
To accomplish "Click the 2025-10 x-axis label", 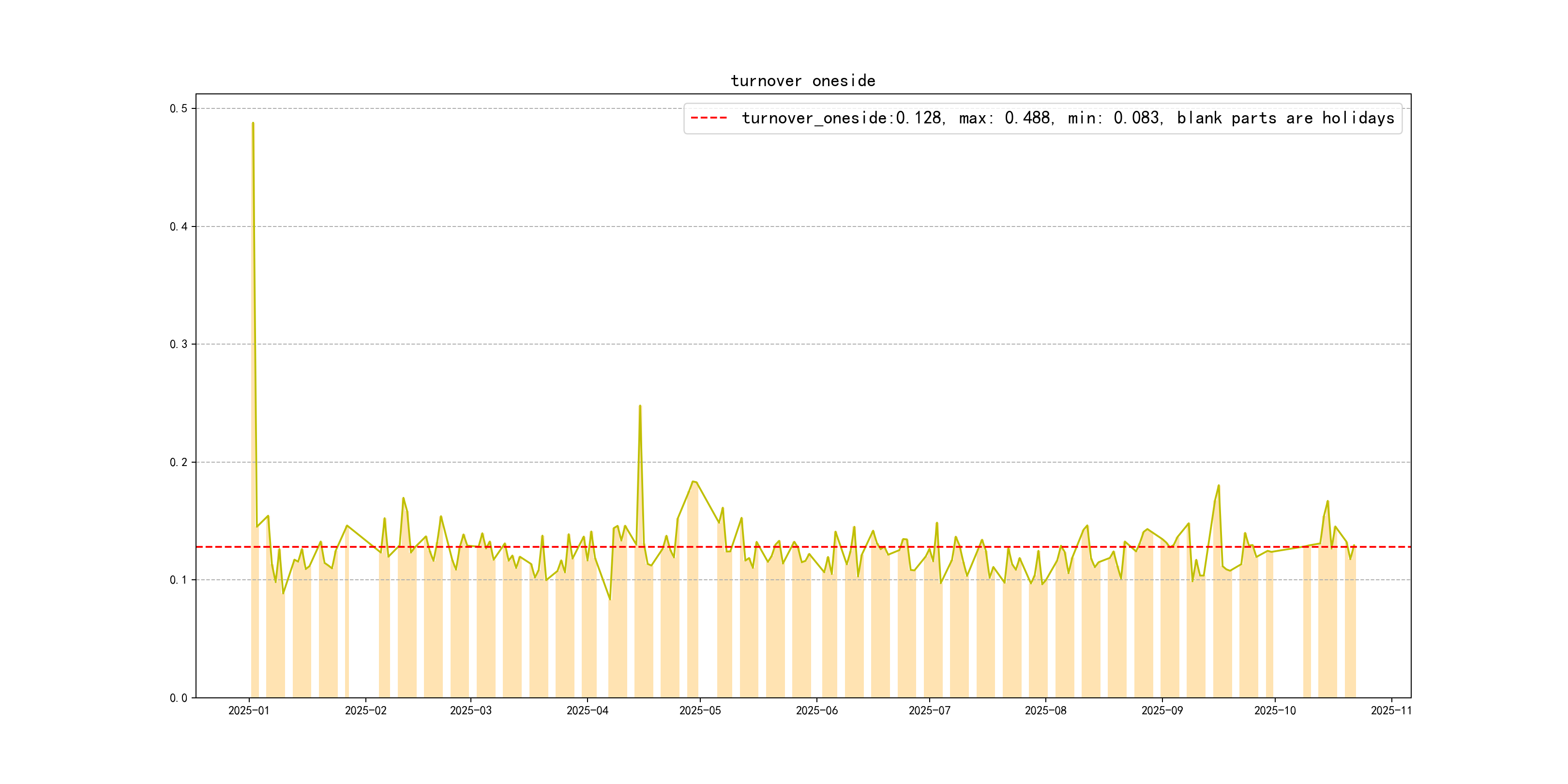I will (x=1275, y=710).
